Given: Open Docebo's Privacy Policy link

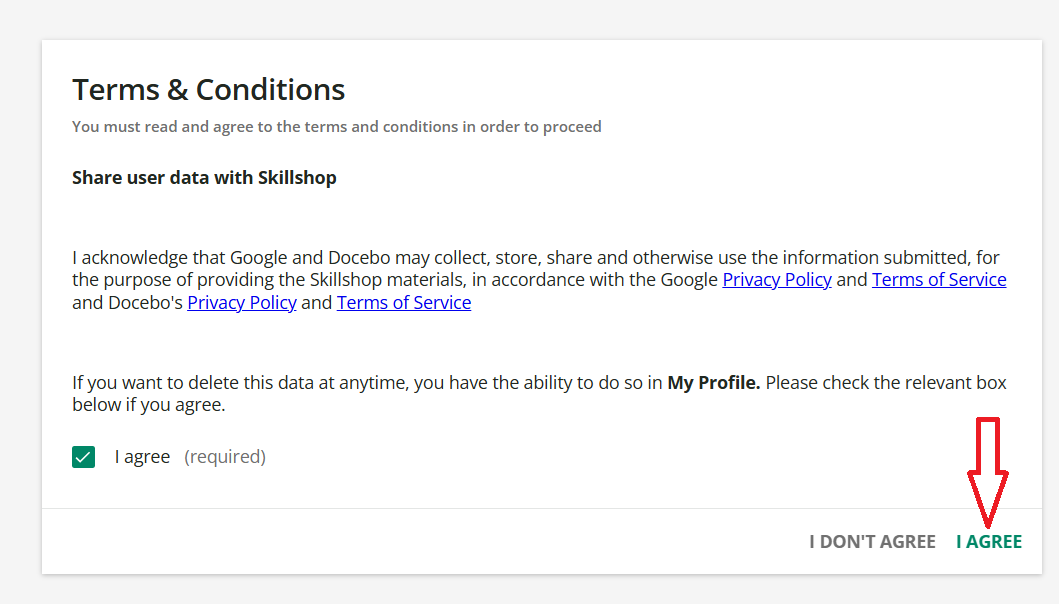Looking at the screenshot, I should pos(242,303).
